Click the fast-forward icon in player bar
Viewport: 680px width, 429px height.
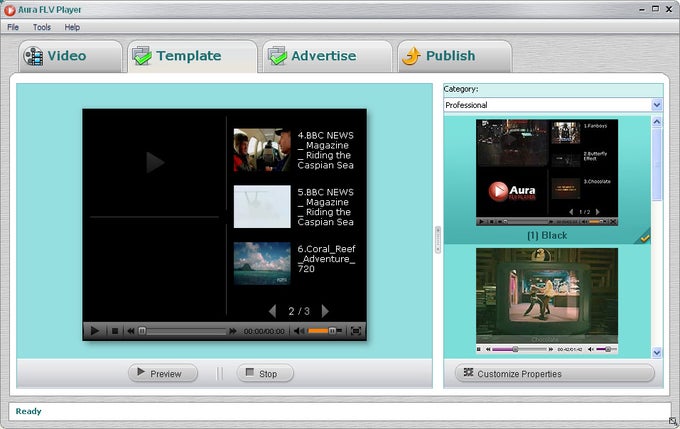coord(233,331)
